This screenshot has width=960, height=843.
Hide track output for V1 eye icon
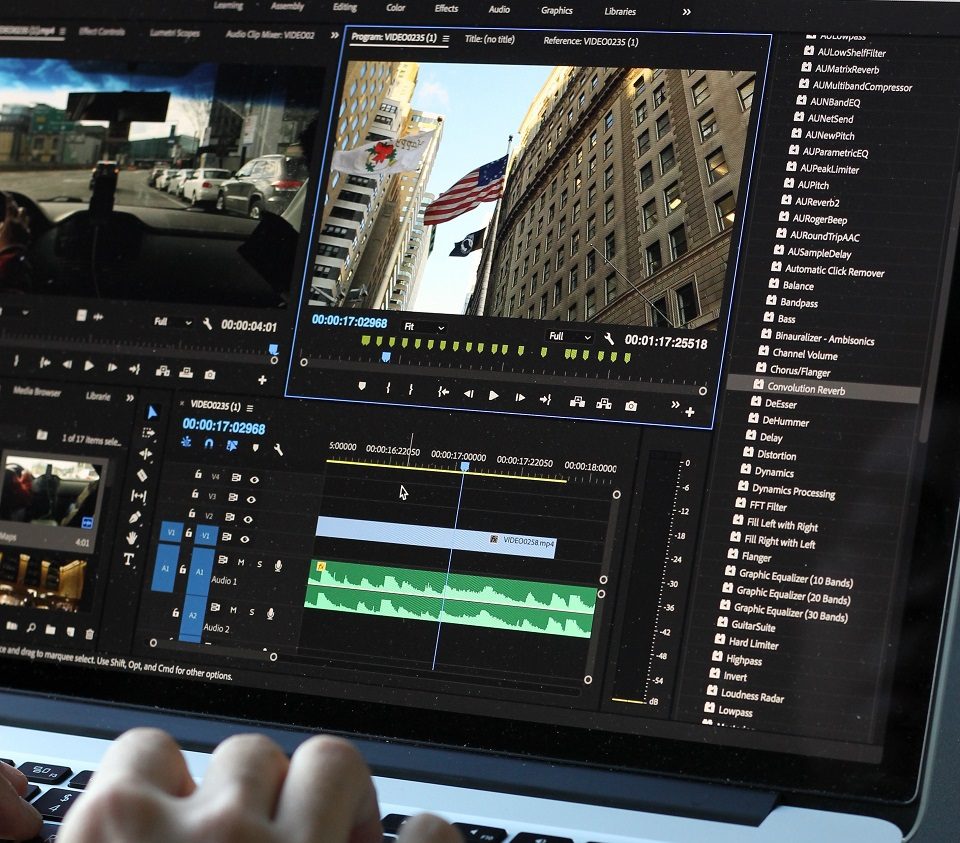(245, 538)
